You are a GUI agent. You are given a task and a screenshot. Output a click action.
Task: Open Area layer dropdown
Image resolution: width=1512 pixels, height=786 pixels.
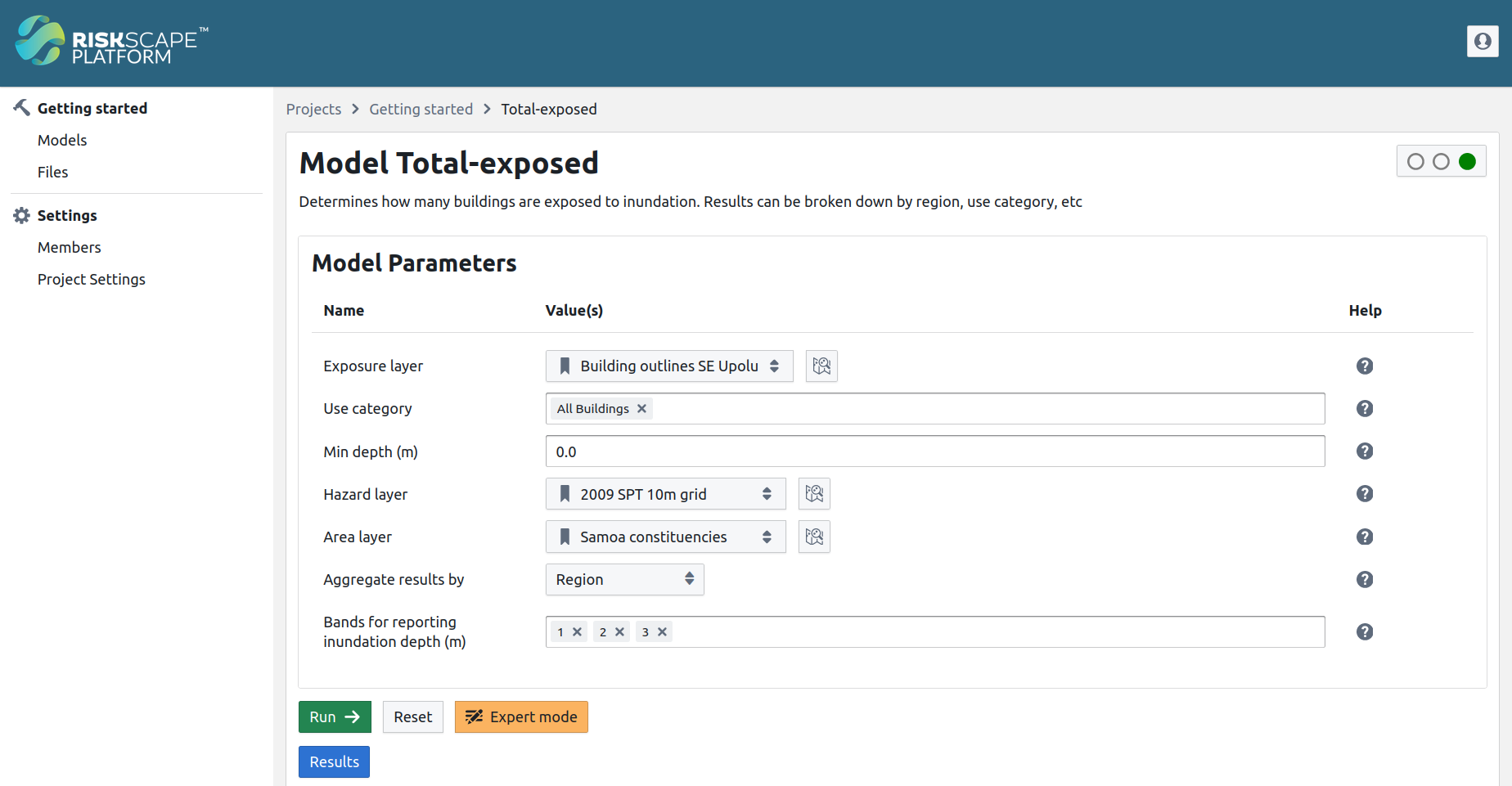click(x=666, y=537)
